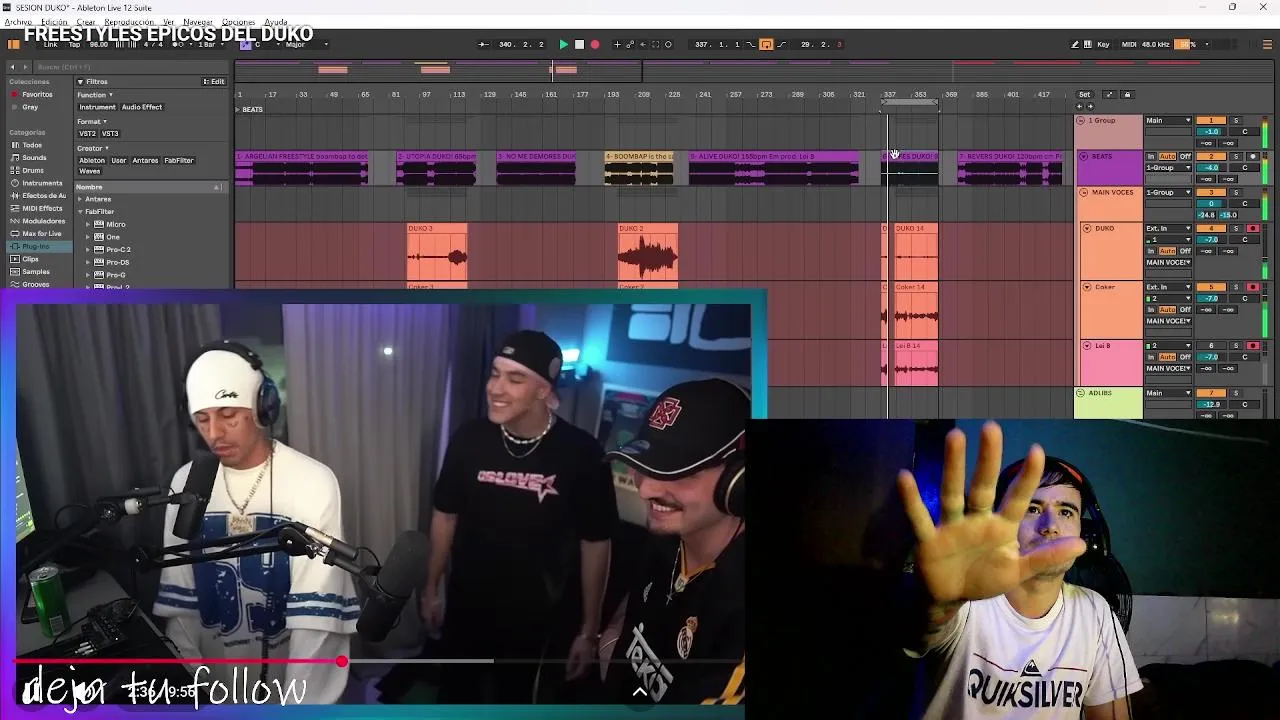The height and width of the screenshot is (720, 1280).
Task: Expand the Antares folder
Action: pyautogui.click(x=80, y=199)
